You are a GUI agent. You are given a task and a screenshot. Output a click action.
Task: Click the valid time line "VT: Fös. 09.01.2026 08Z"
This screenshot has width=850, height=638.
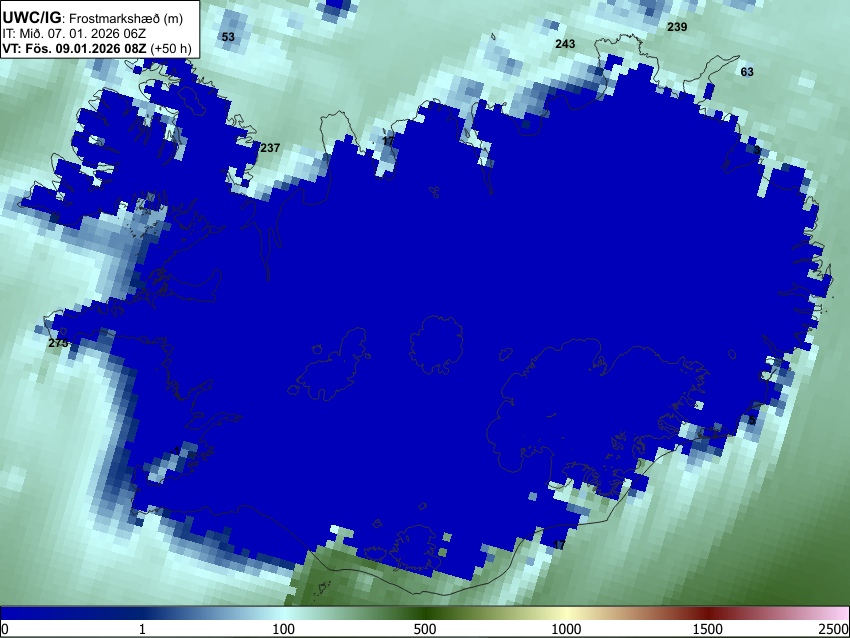[x=74, y=48]
